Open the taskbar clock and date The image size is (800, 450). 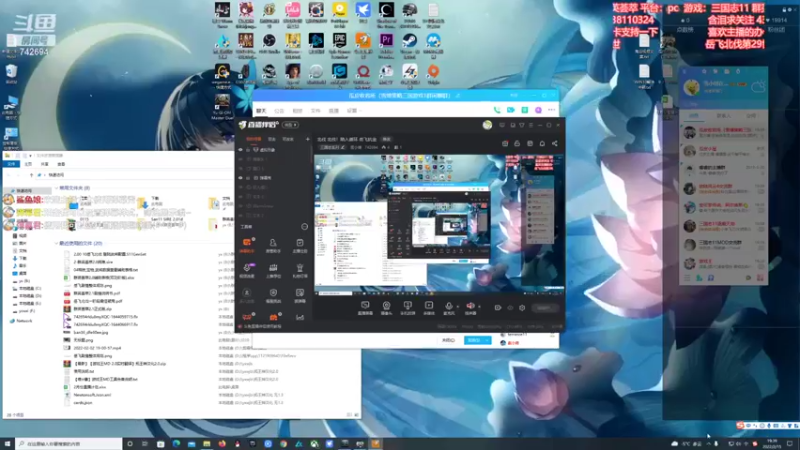tap(772, 443)
